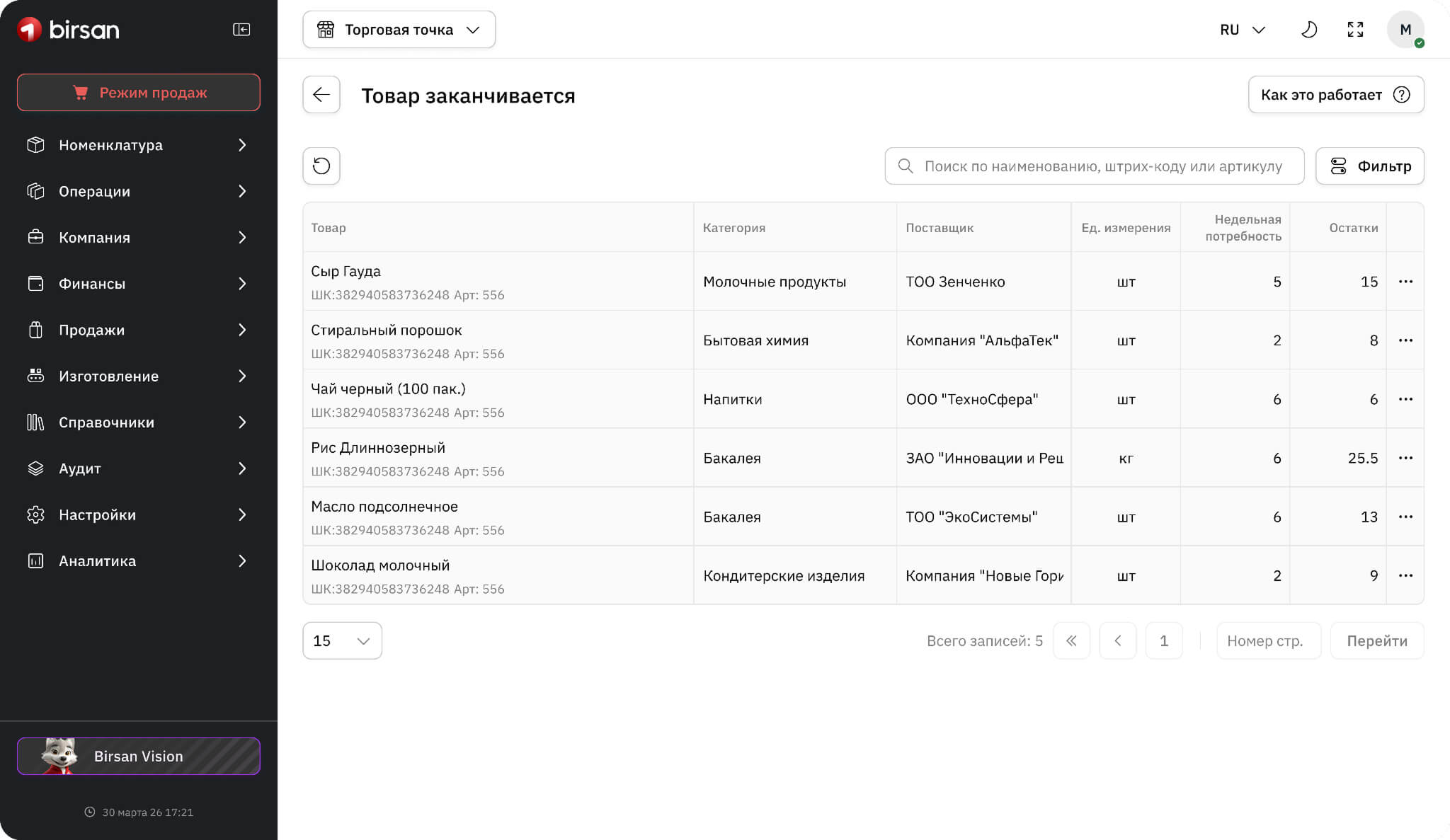The image size is (1450, 840).
Task: Collapse the sidebar panel icon
Action: pos(241,29)
